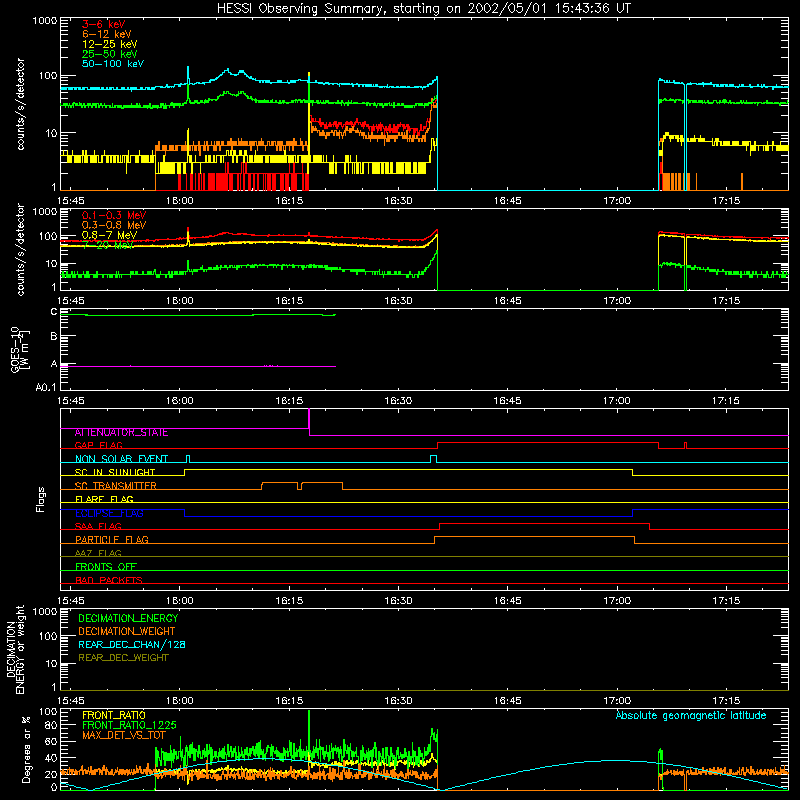
Task: Click the HESSI Observing Summary title
Action: tap(423, 9)
